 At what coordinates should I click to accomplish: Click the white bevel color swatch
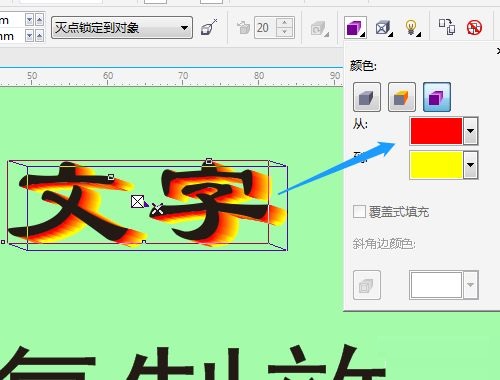pyautogui.click(x=436, y=285)
